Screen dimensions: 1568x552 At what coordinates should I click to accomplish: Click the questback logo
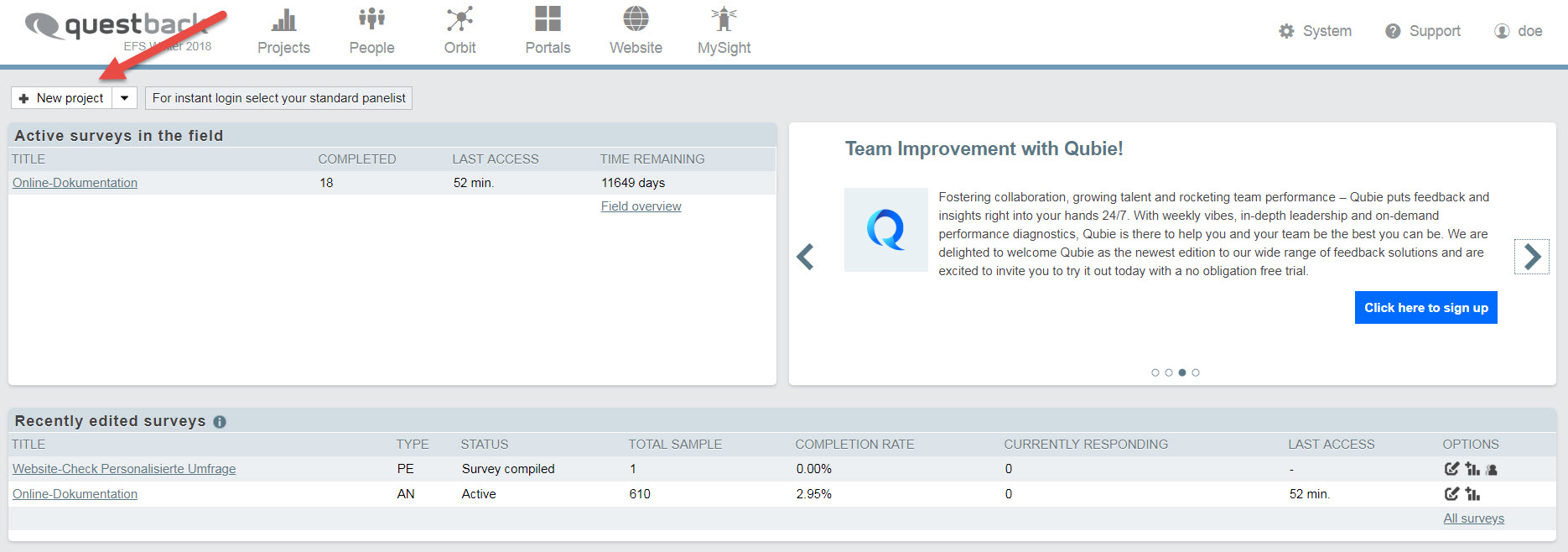117,27
